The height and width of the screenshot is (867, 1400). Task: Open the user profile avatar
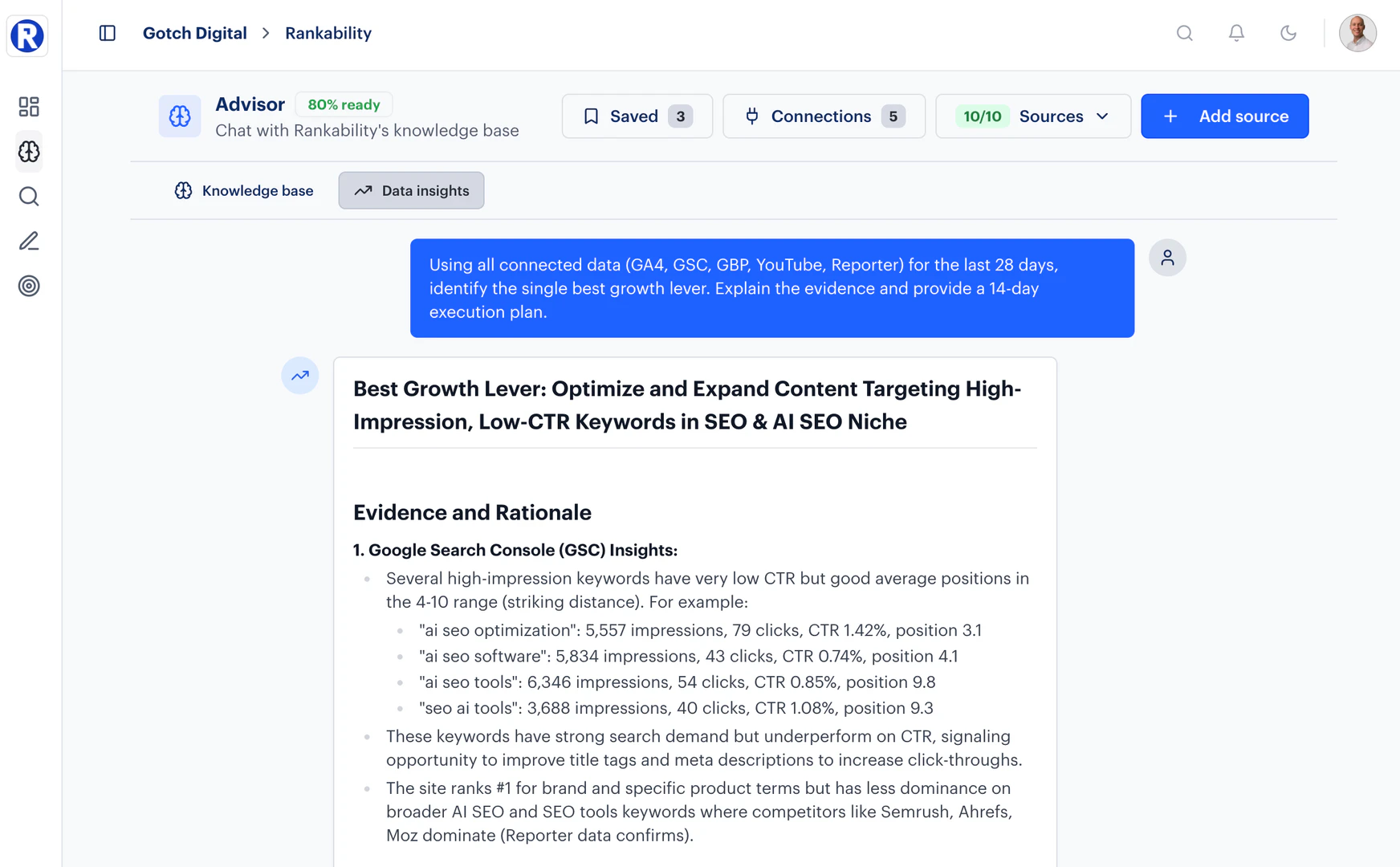[x=1357, y=33]
